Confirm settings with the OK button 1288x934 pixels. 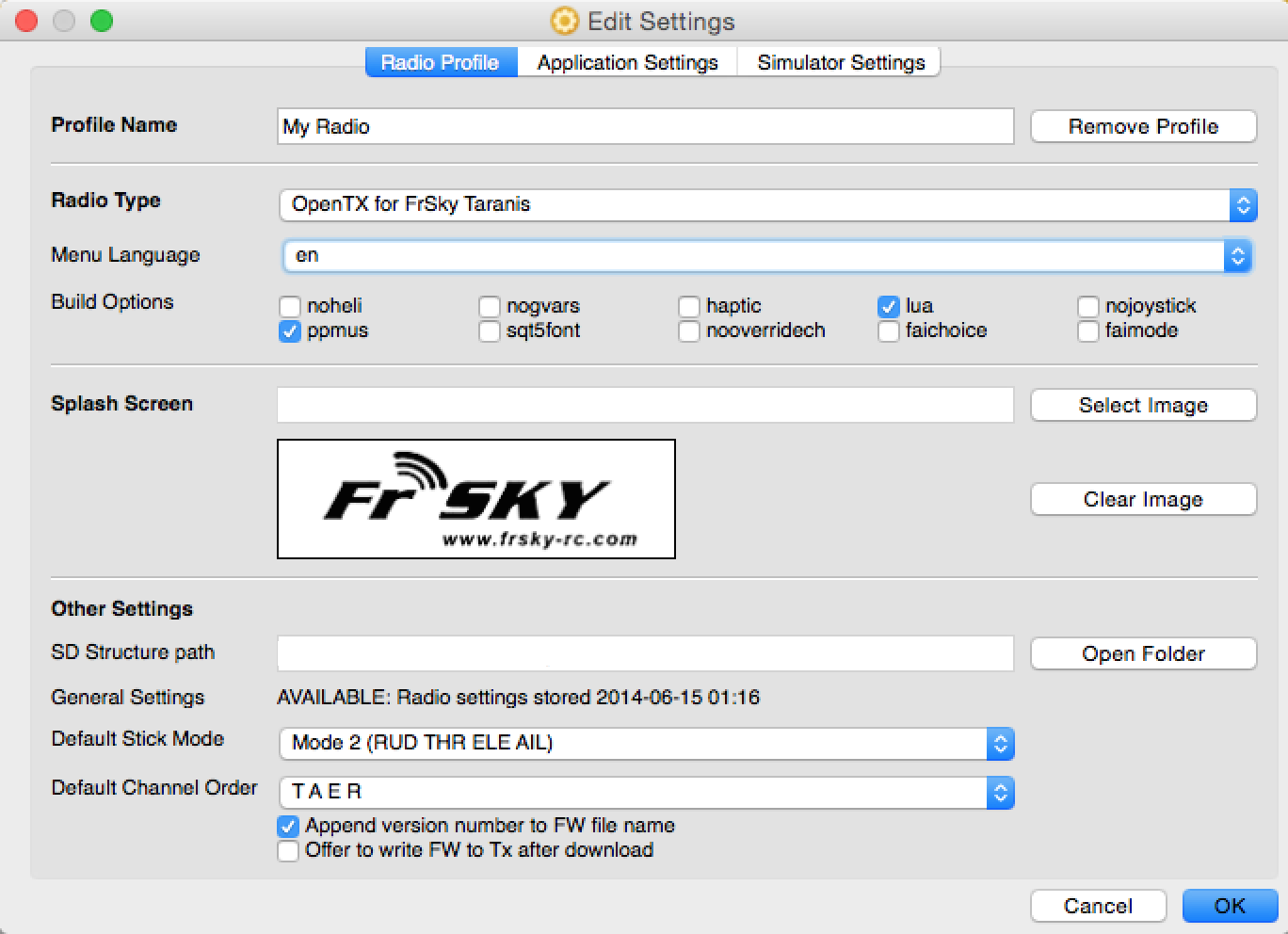pyautogui.click(x=1230, y=906)
